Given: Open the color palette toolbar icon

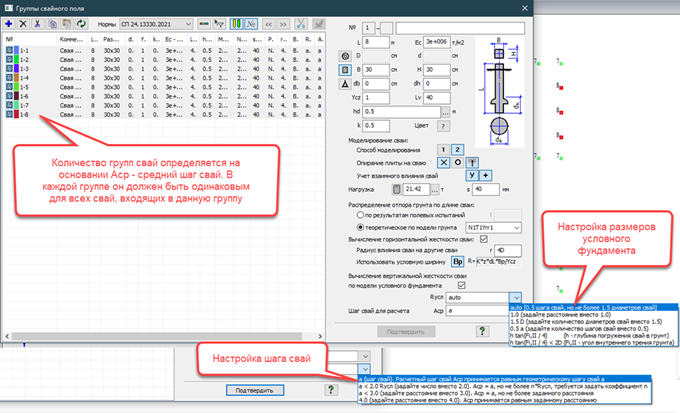Looking at the screenshot, I should click(204, 24).
